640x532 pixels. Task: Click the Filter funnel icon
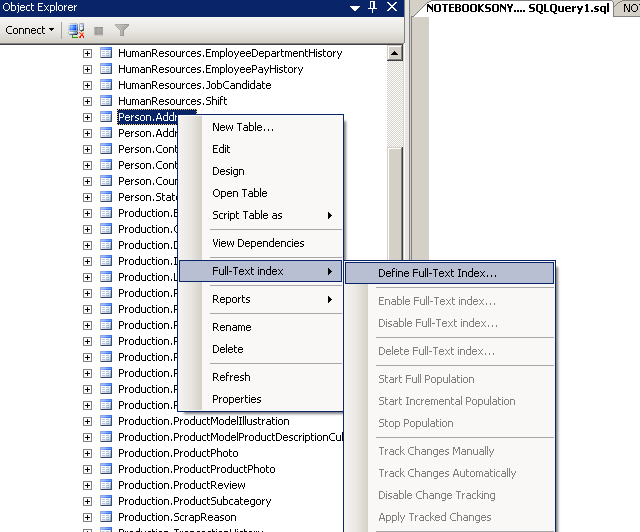(x=122, y=30)
